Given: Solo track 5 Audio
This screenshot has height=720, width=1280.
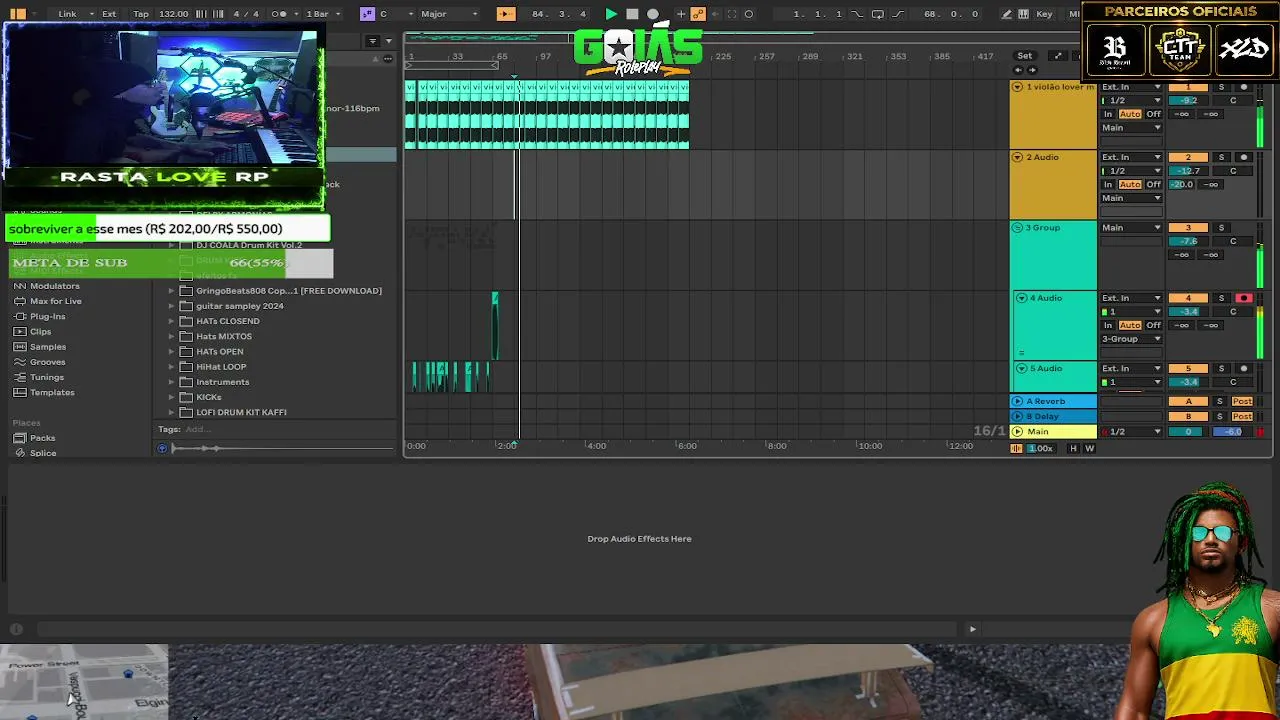Looking at the screenshot, I should pos(1221,369).
